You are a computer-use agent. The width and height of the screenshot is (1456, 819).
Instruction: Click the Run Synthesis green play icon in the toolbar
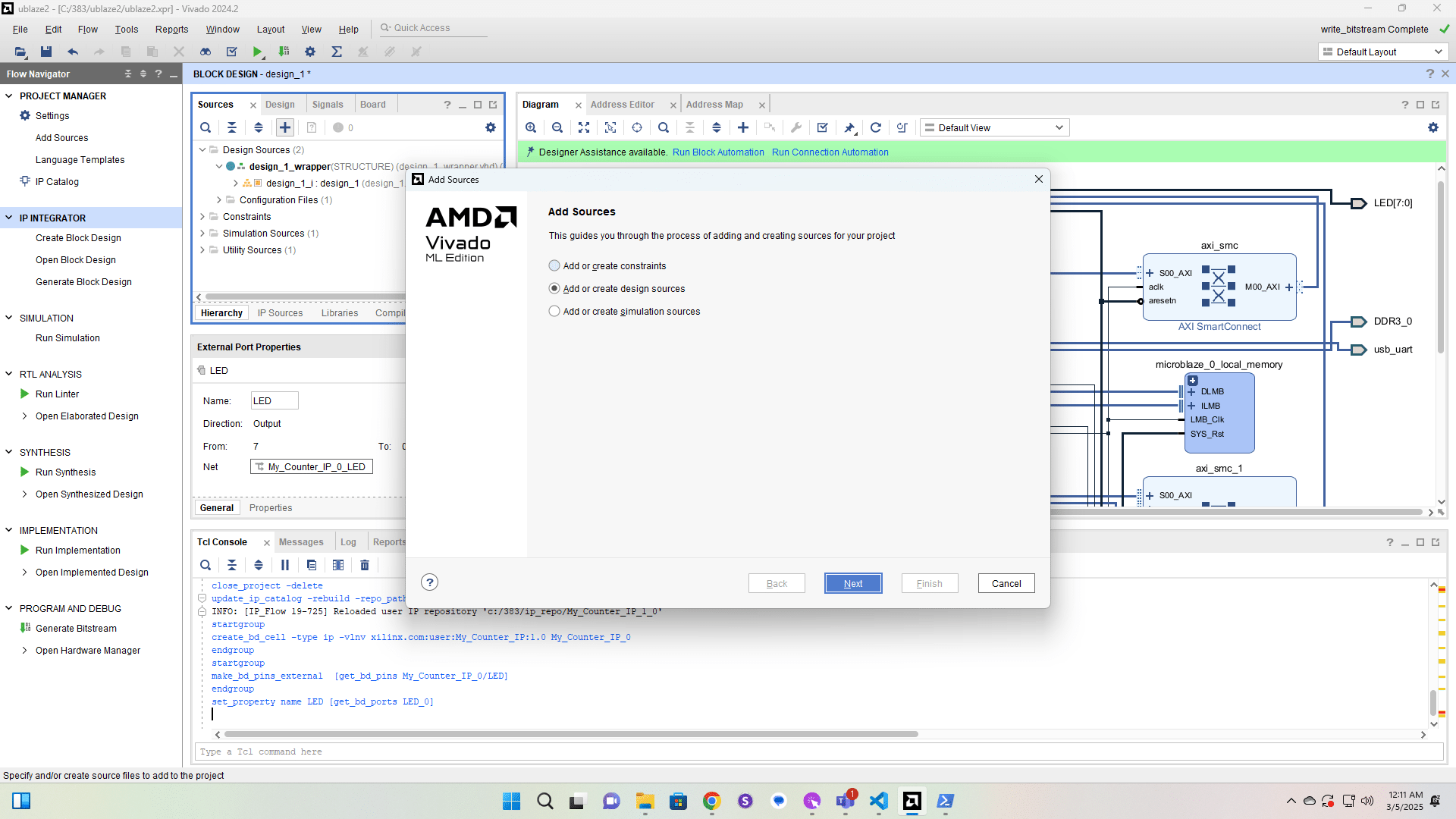258,52
